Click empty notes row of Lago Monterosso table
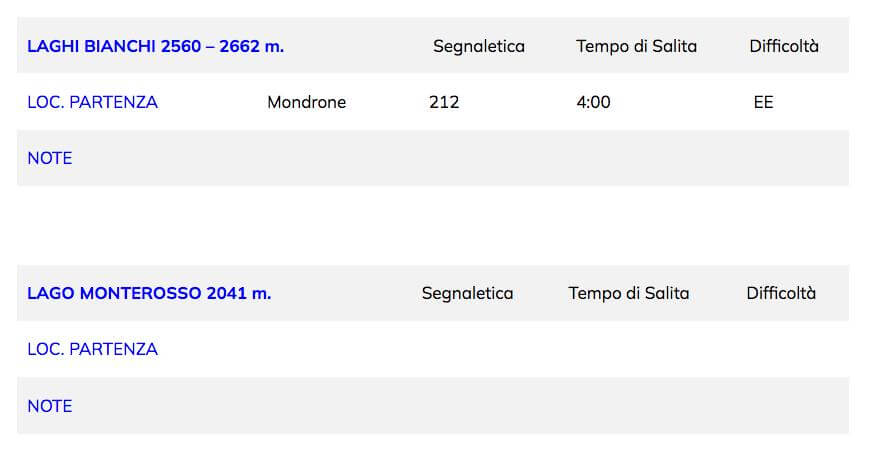 433,406
